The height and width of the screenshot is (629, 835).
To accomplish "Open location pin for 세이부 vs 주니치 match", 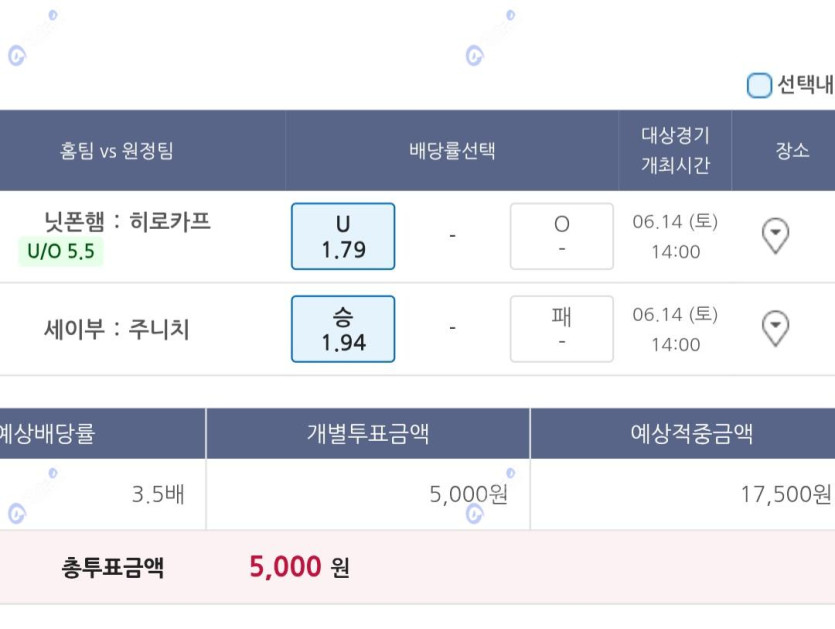I will (775, 328).
